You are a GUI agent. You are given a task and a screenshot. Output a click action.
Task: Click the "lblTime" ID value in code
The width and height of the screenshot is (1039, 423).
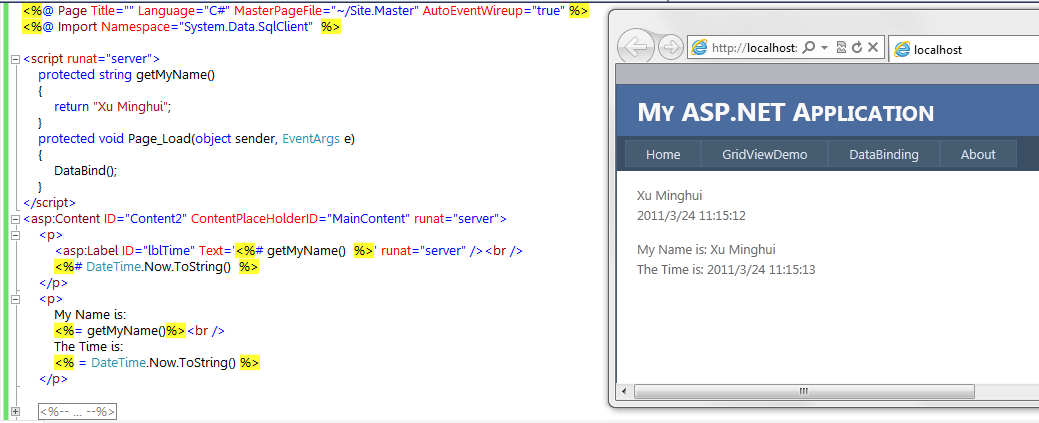pyautogui.click(x=166, y=251)
